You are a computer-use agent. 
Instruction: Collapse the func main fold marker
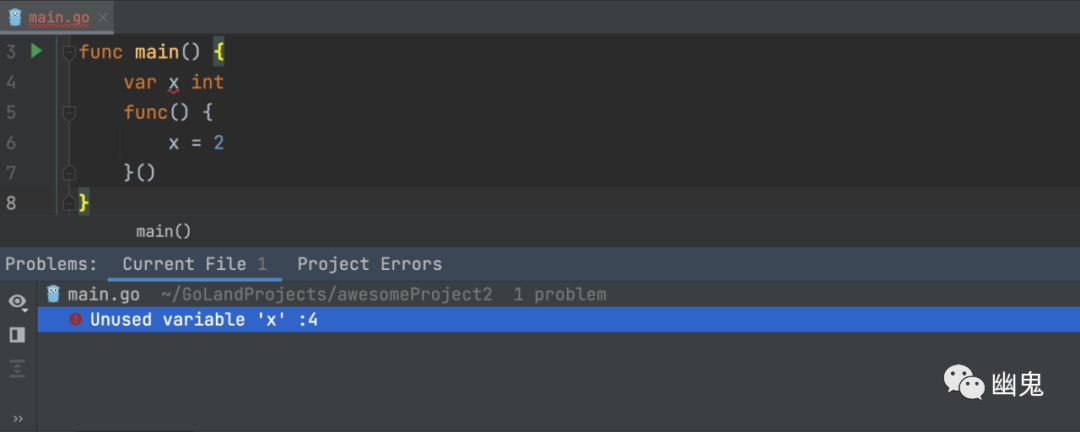69,52
